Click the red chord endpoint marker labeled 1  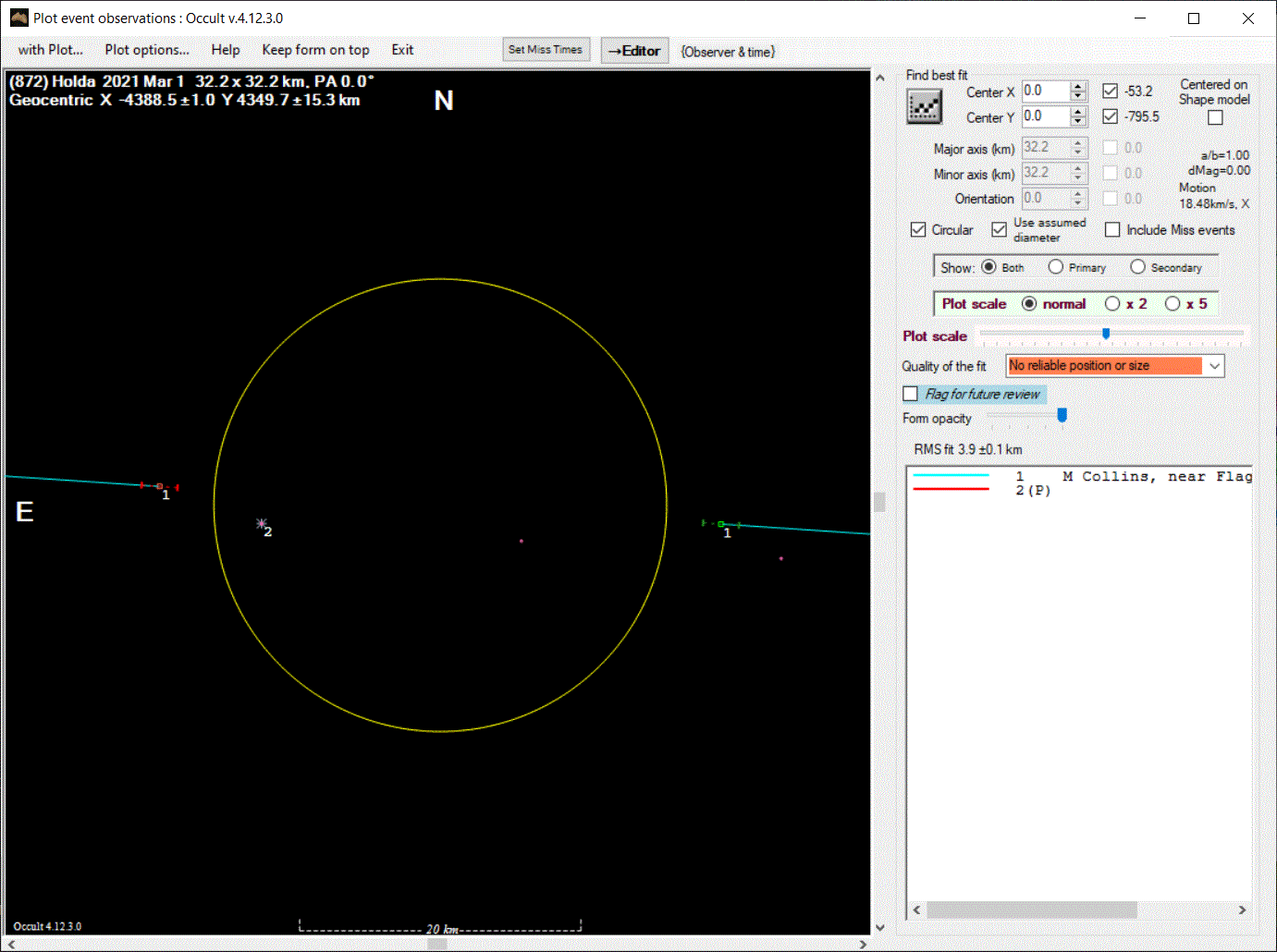coord(159,485)
